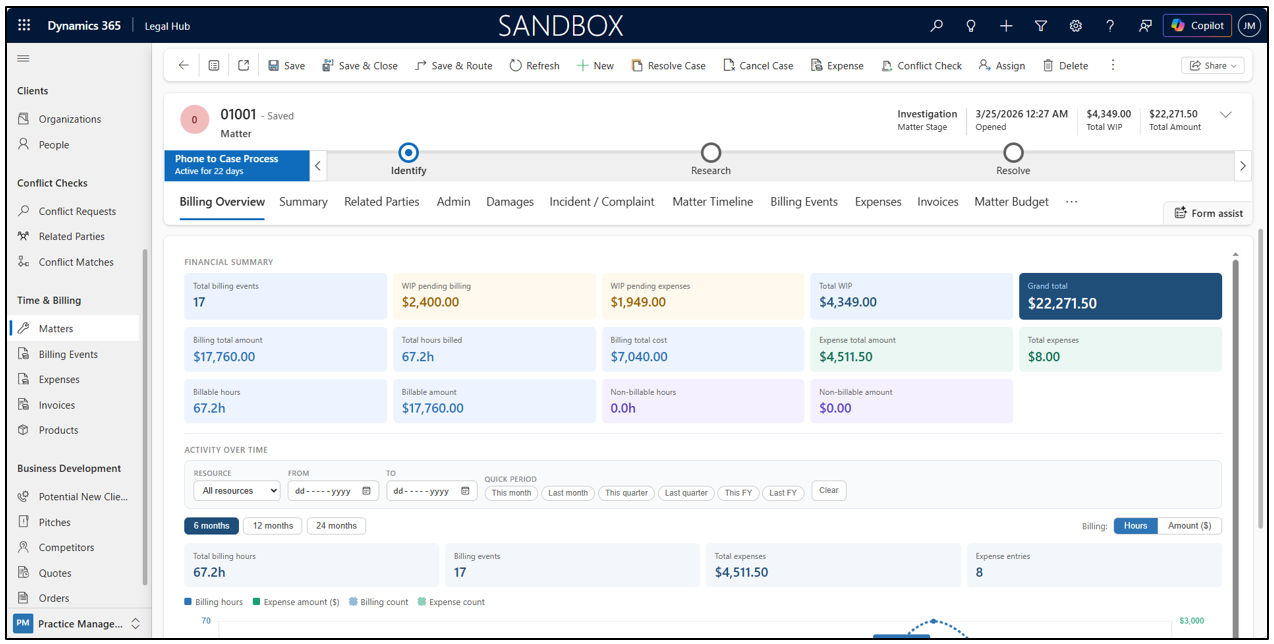
Task: Open the Share dropdown button
Action: (1213, 65)
